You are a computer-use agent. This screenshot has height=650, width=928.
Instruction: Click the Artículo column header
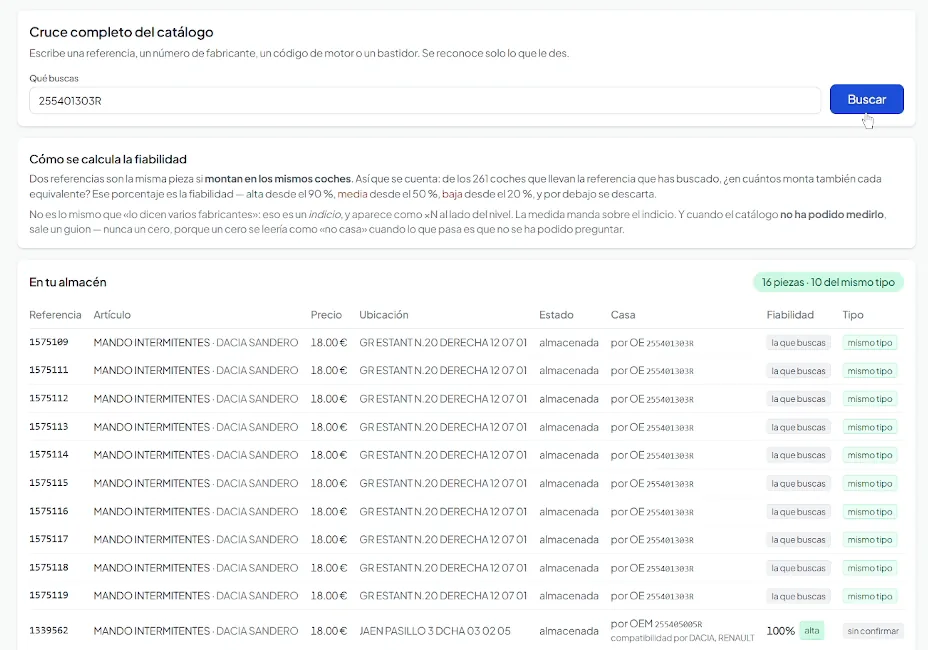click(x=112, y=315)
